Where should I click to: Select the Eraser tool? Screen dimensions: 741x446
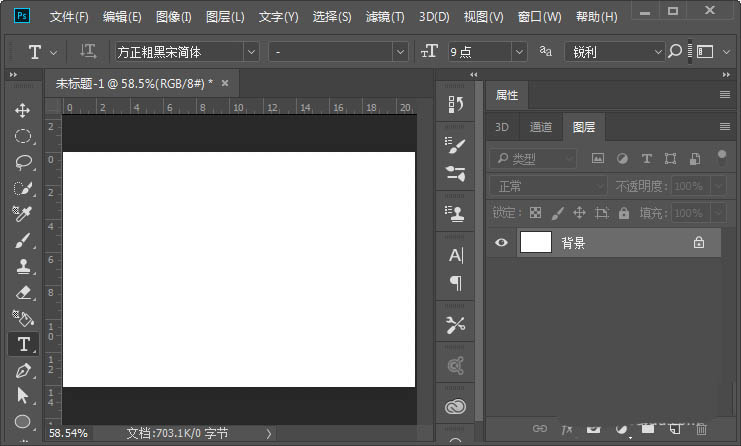23,292
